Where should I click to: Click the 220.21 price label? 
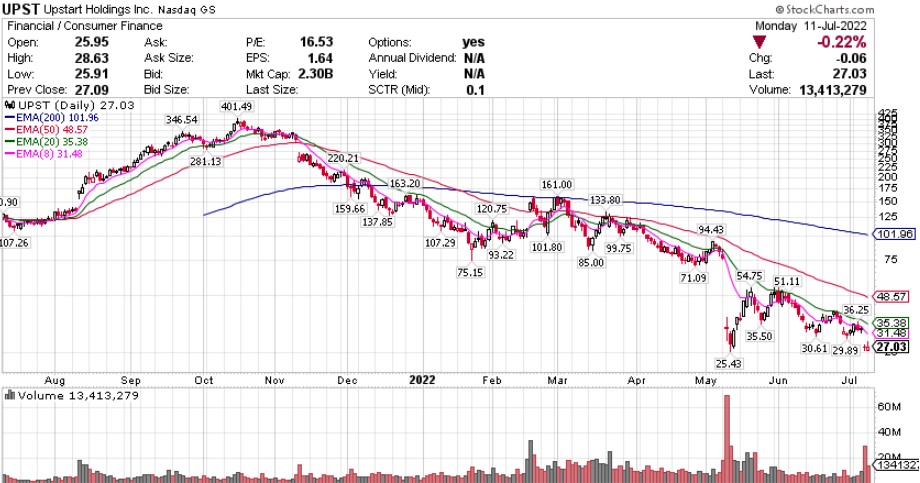click(x=343, y=158)
